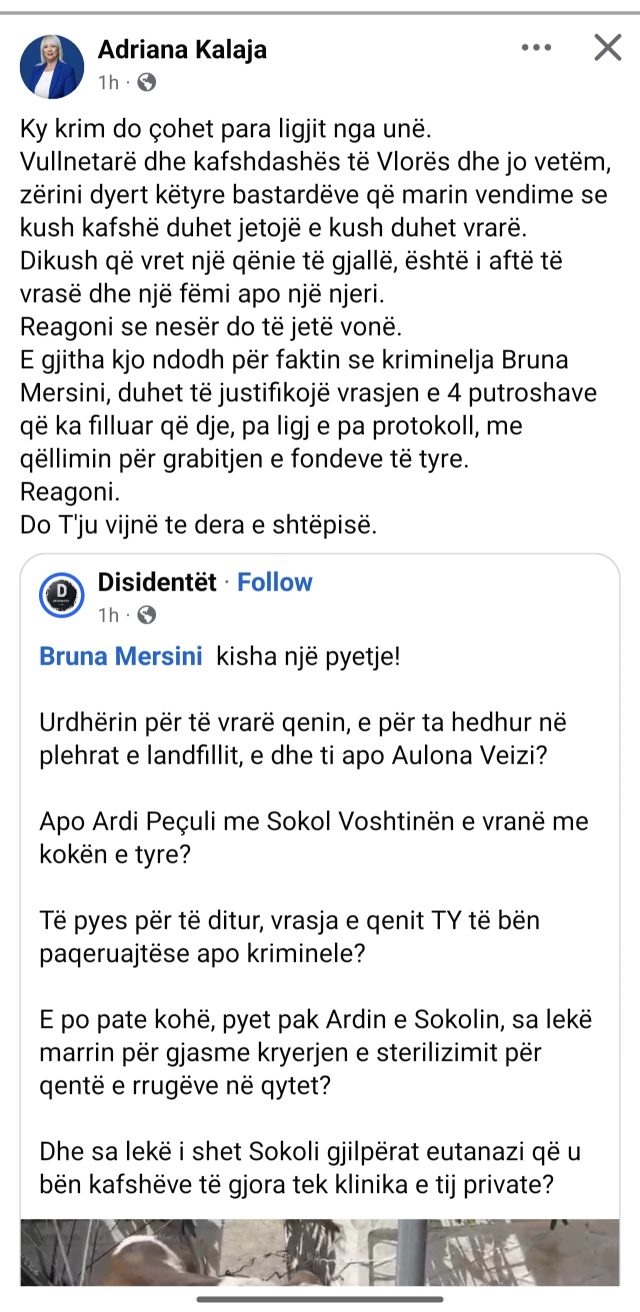
Task: Follow the Disidentët page
Action: (275, 582)
